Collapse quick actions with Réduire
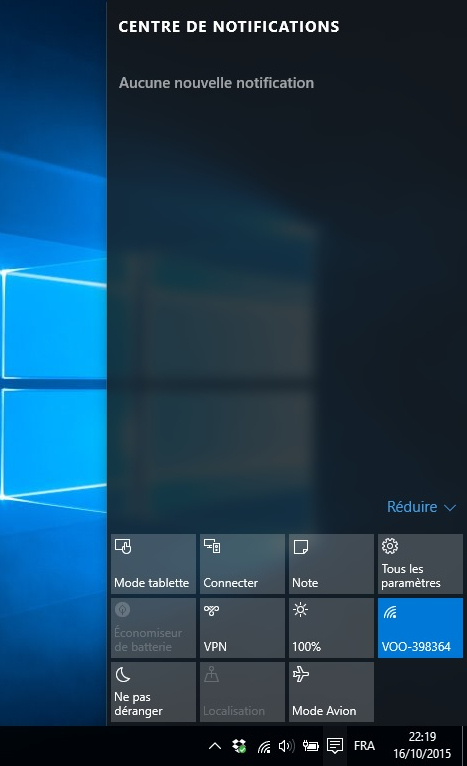Screen dimensions: 467x766 (421, 507)
